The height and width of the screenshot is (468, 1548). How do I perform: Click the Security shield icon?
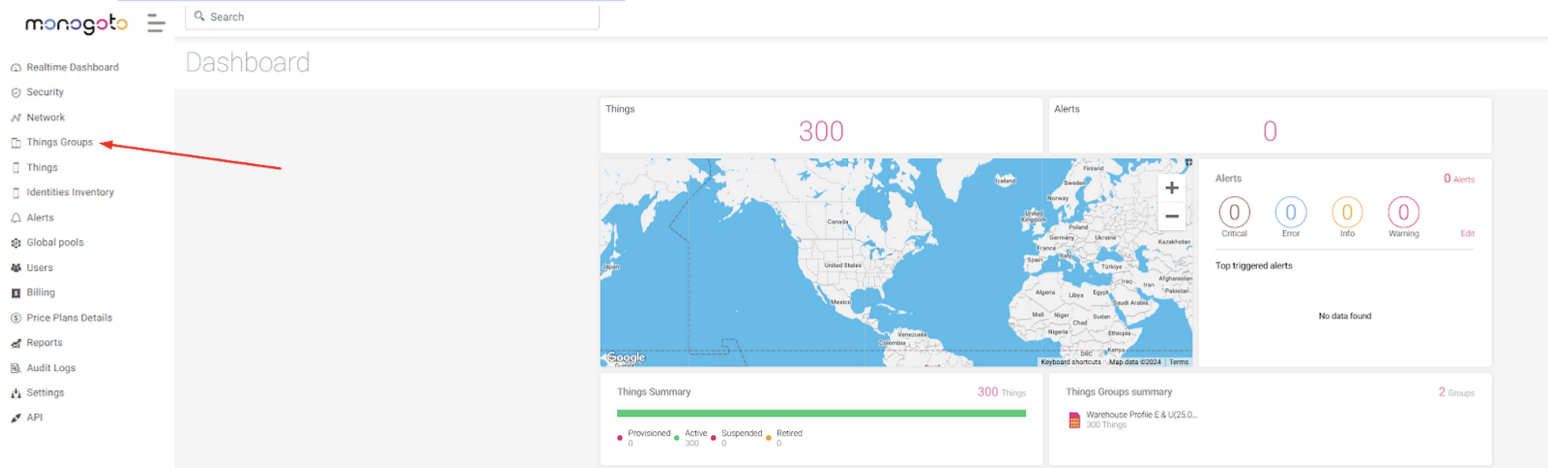pyautogui.click(x=16, y=92)
